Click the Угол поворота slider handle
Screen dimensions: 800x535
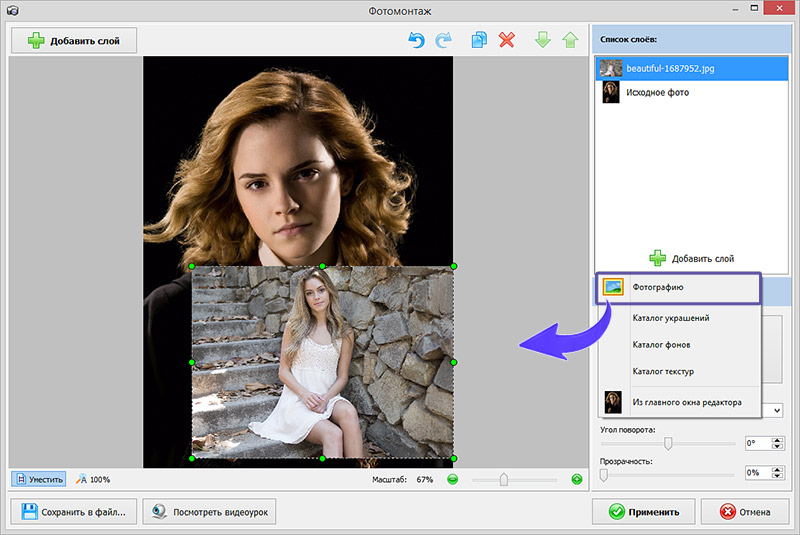tap(668, 443)
